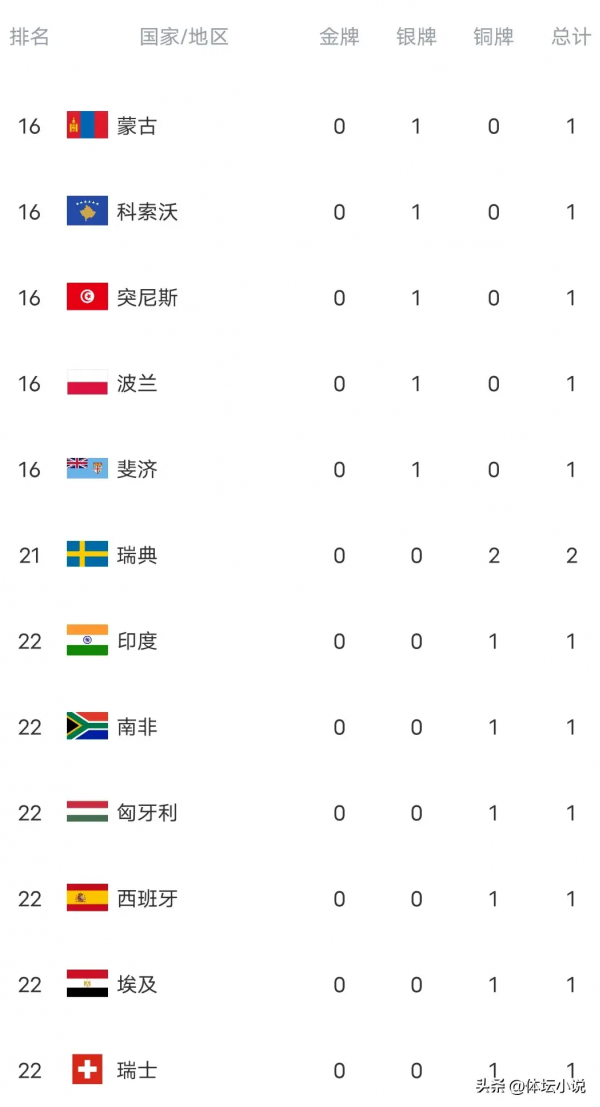
Task: Click the 金牌 column header
Action: (339, 37)
